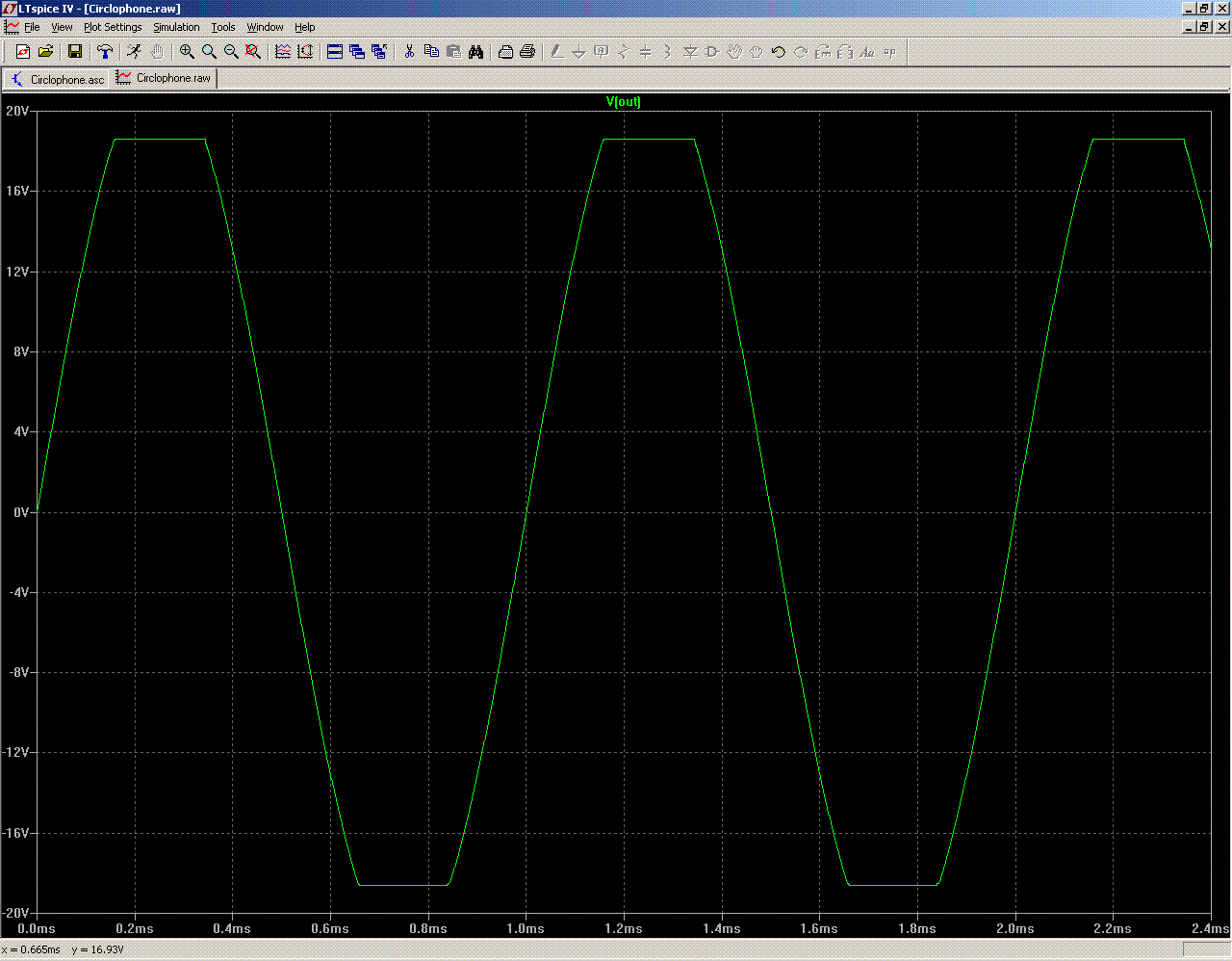
Task: Click the -20V vertical axis label
Action: (17, 913)
